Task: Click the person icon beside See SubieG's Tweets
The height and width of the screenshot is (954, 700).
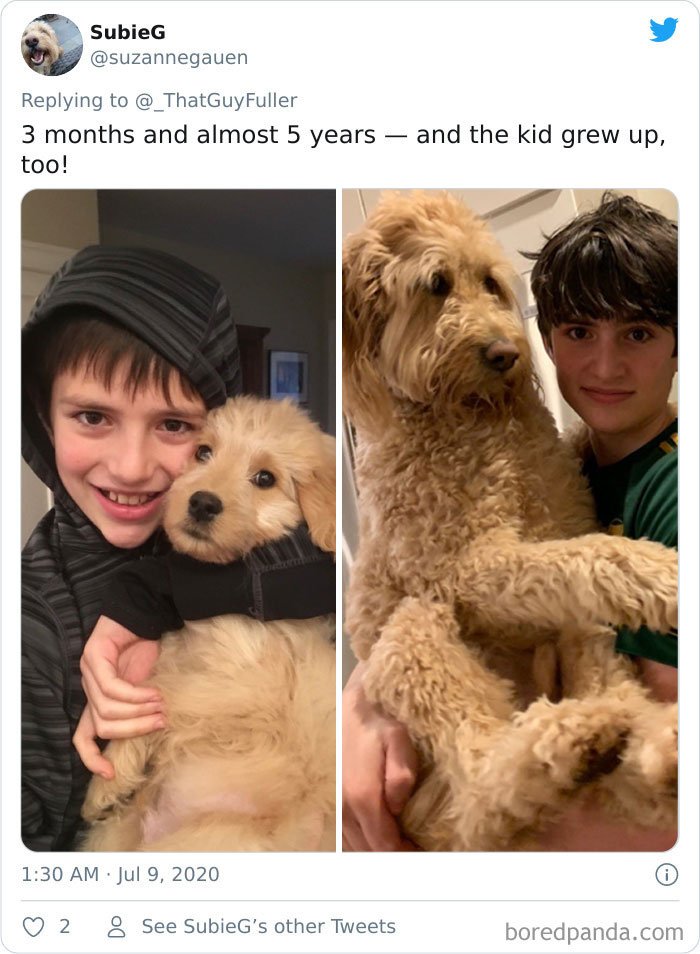Action: tap(116, 927)
